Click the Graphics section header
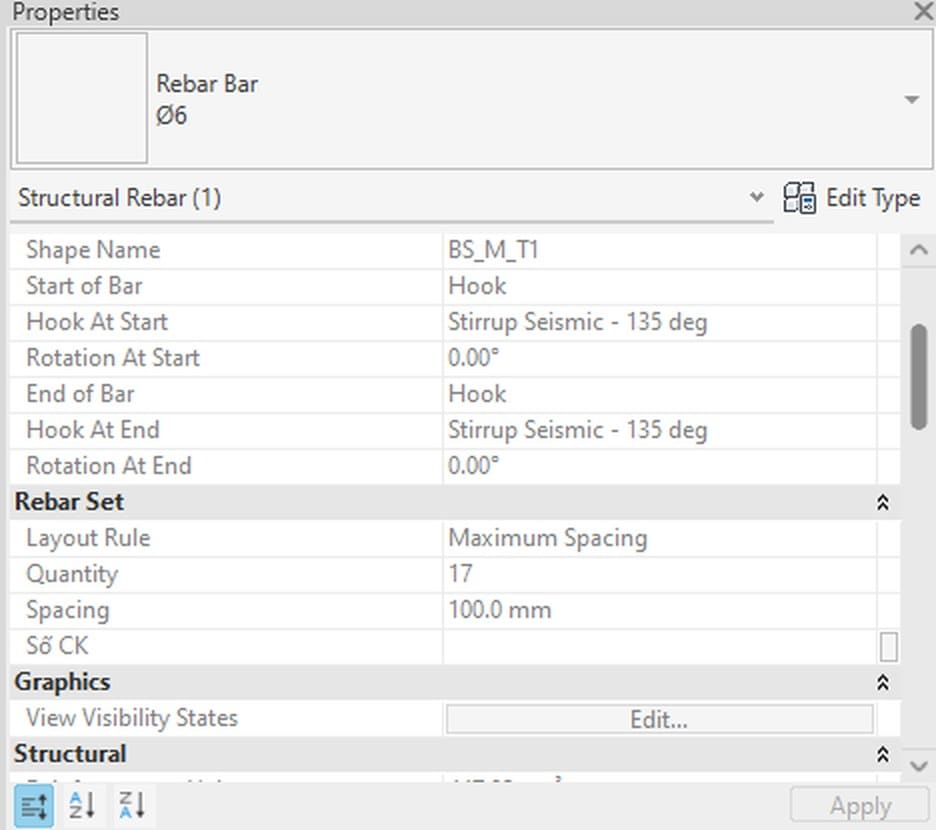Screen dimensions: 936x830 [x=455, y=683]
